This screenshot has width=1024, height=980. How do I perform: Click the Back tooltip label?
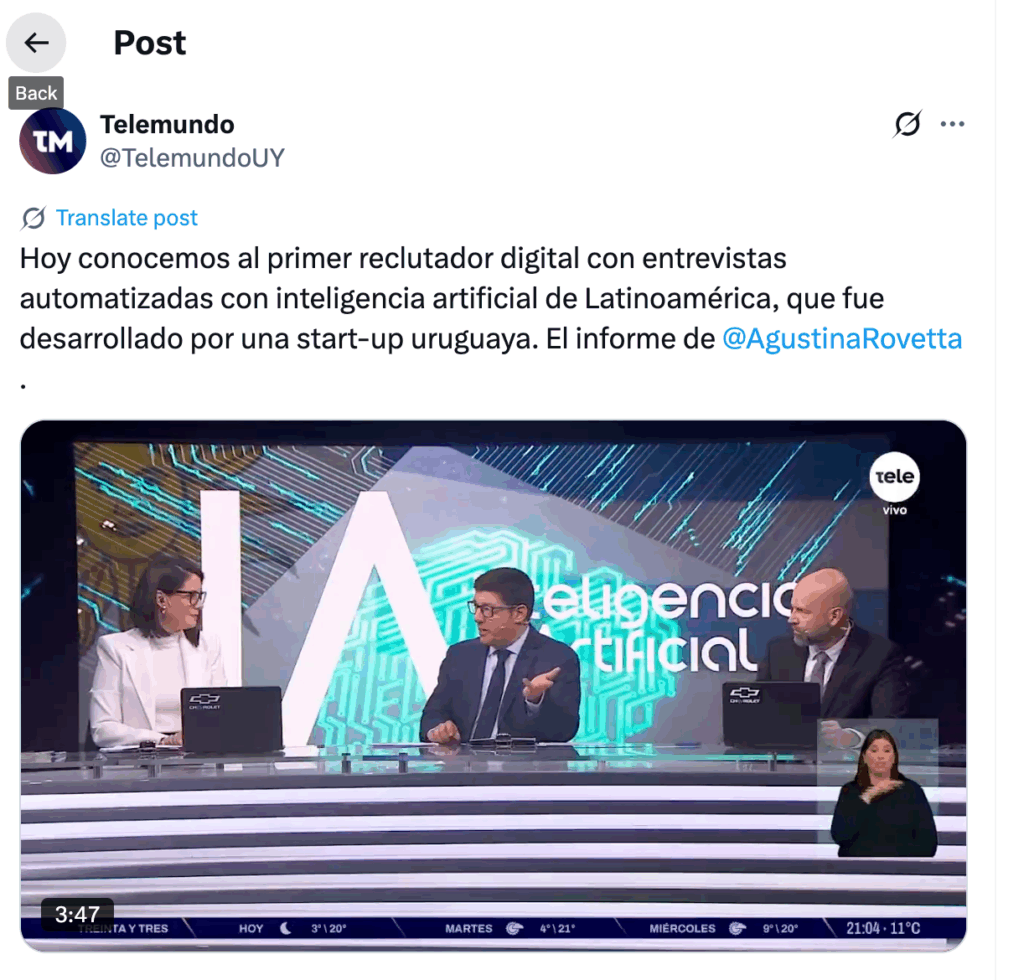coord(36,93)
